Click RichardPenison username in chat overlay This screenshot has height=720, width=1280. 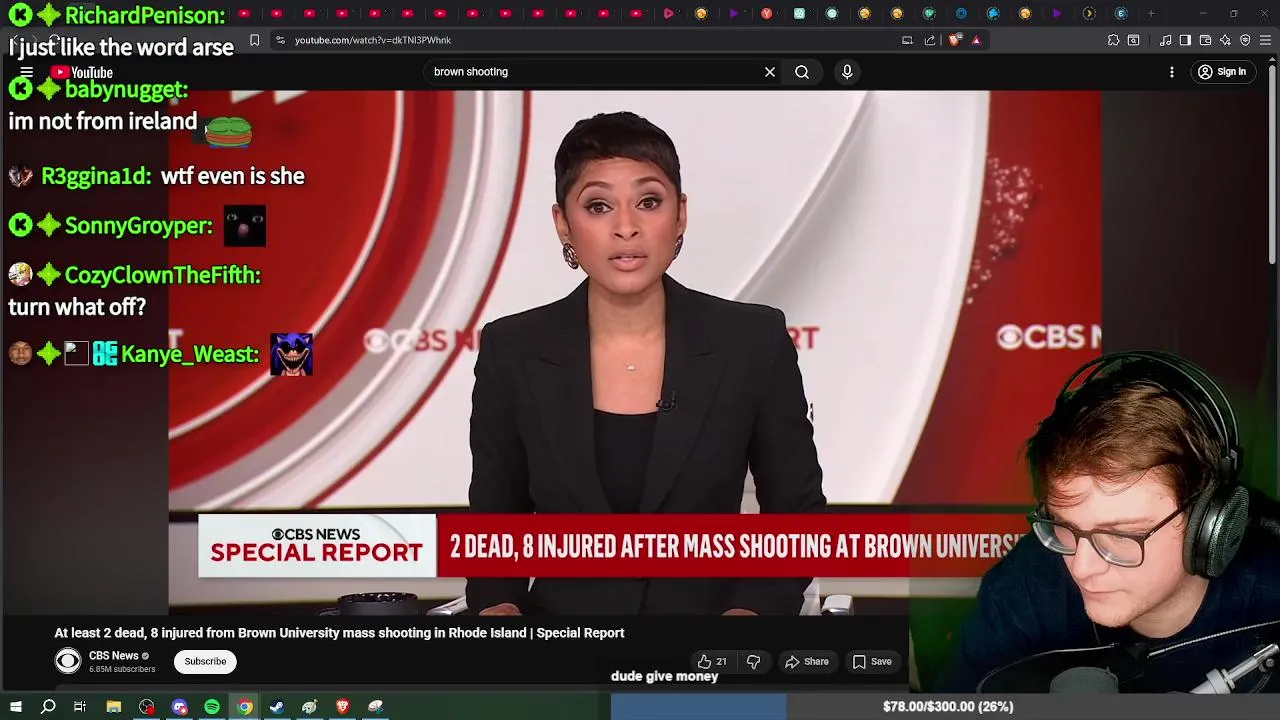tap(145, 15)
